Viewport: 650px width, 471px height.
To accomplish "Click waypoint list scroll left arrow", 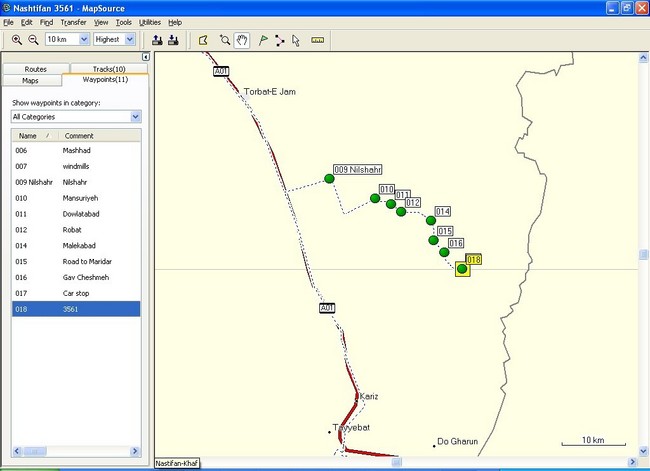I will [x=17, y=451].
